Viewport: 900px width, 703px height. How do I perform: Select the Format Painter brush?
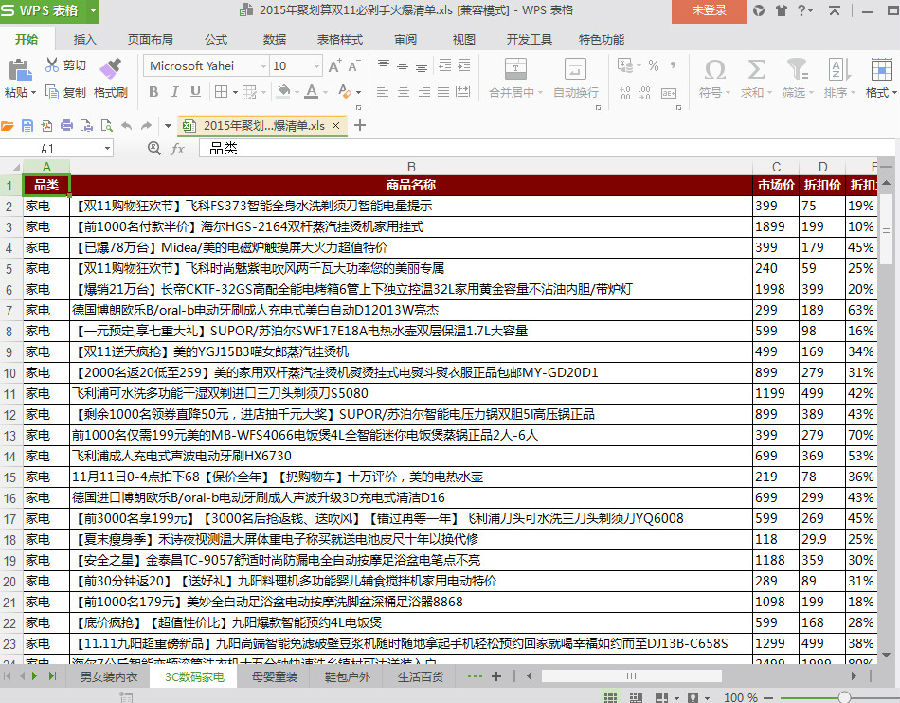click(x=110, y=69)
